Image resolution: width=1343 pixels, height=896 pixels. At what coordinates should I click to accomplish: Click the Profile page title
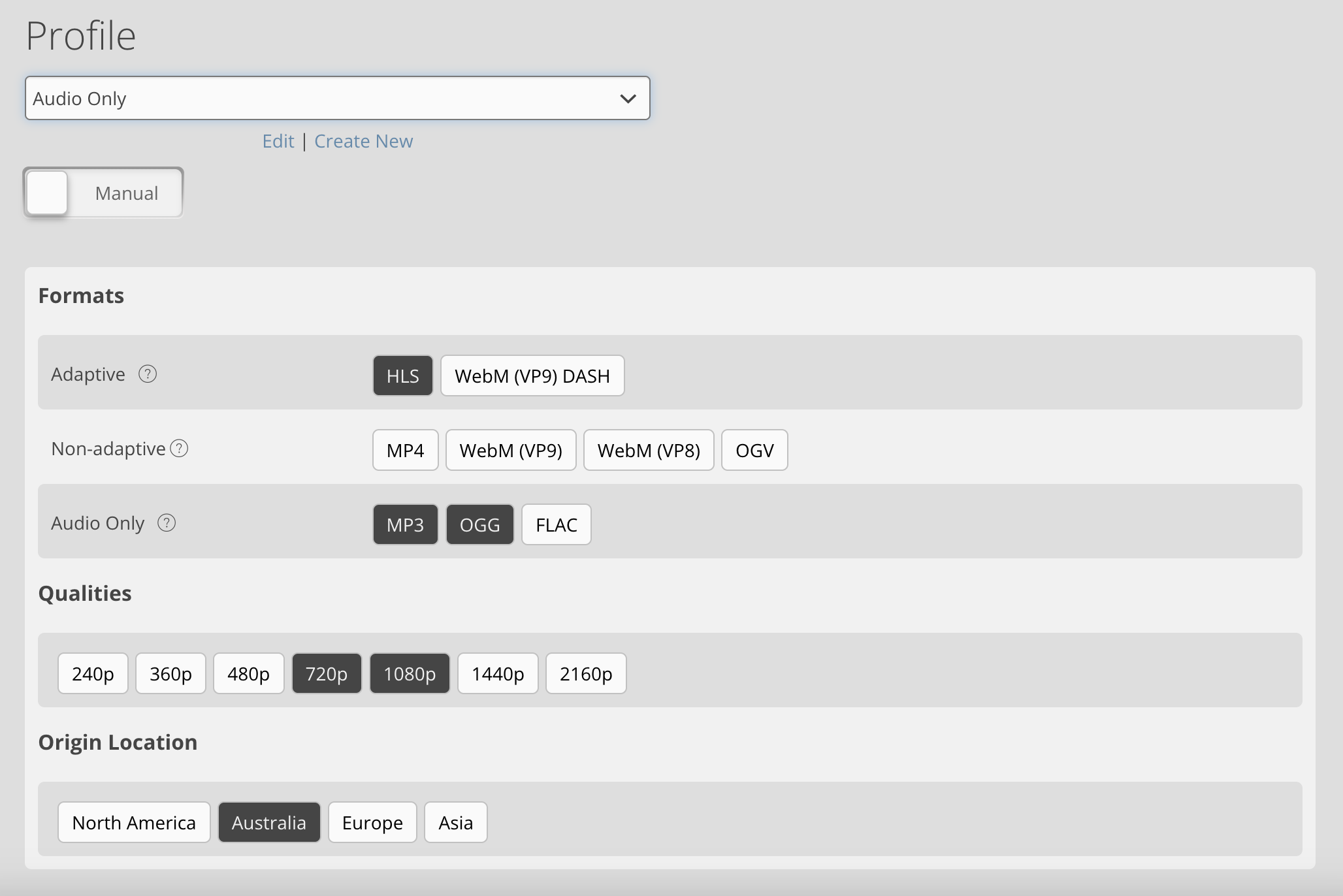click(x=81, y=35)
